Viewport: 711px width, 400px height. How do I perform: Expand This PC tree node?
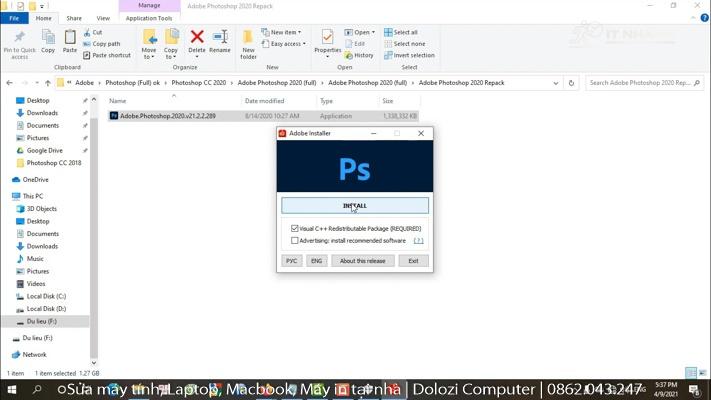coord(8,196)
